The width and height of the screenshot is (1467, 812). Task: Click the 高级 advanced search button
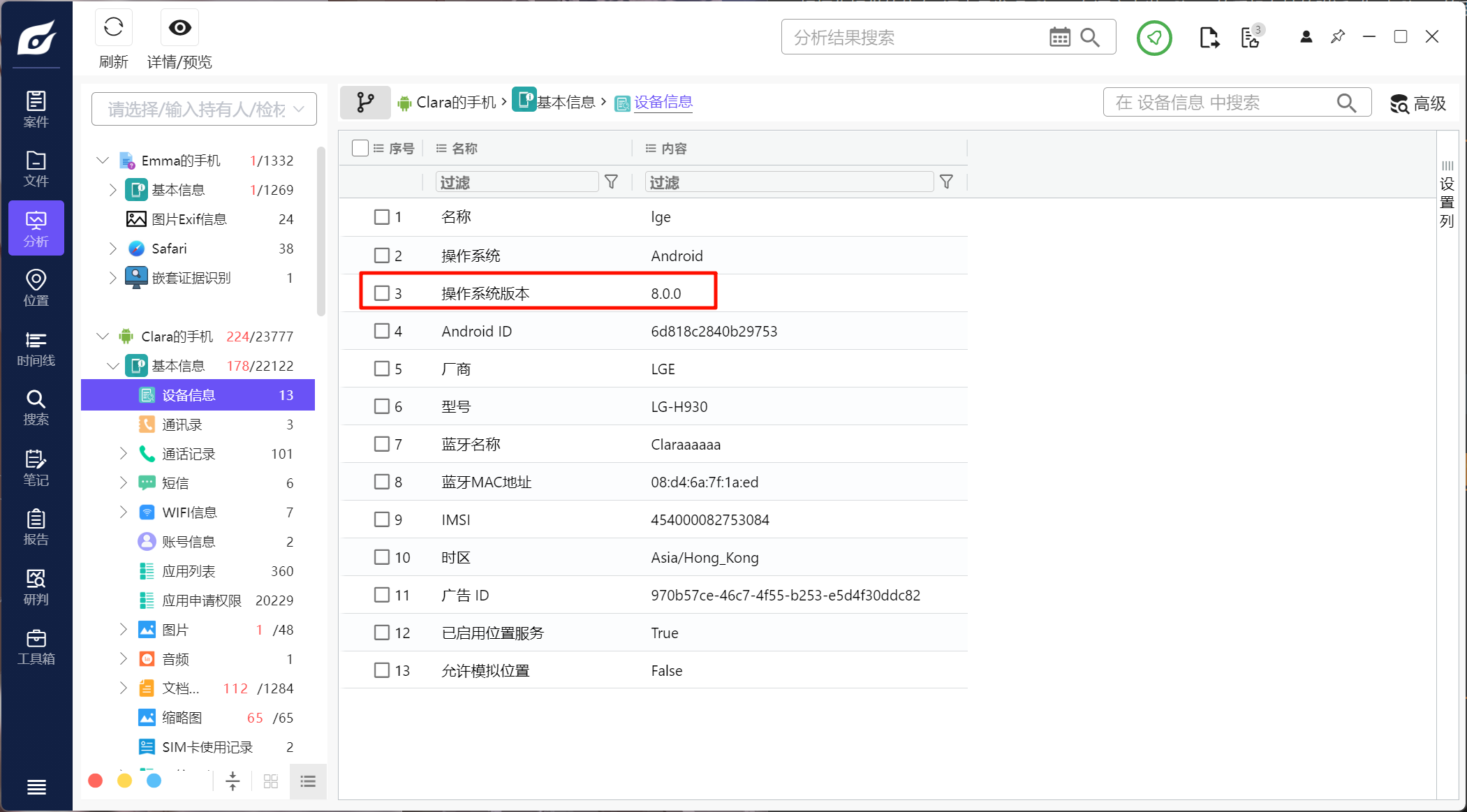click(1418, 103)
